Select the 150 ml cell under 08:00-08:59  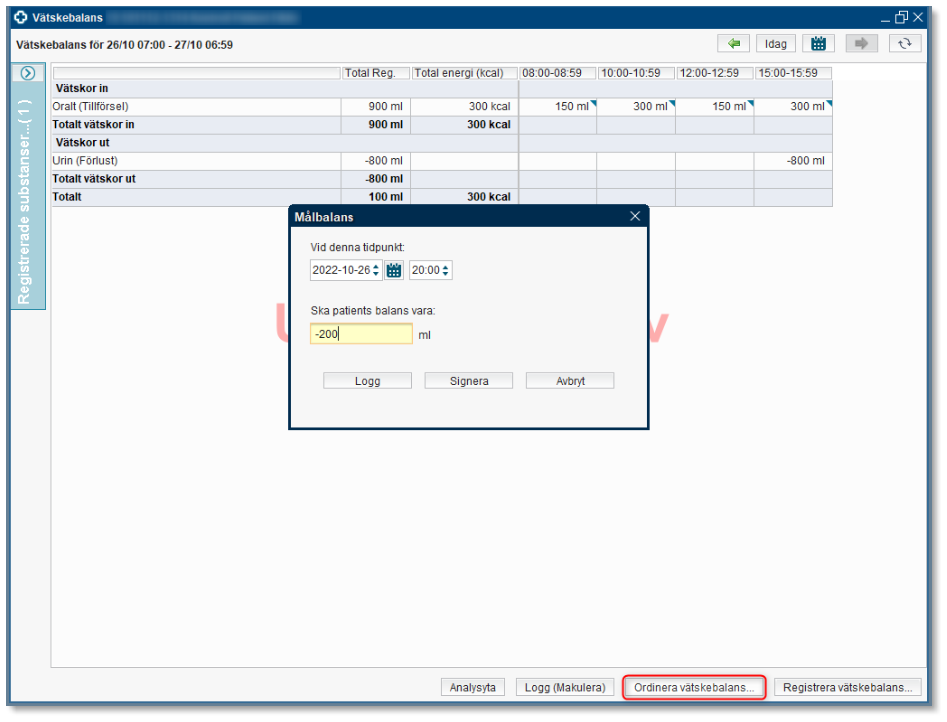pyautogui.click(x=557, y=107)
